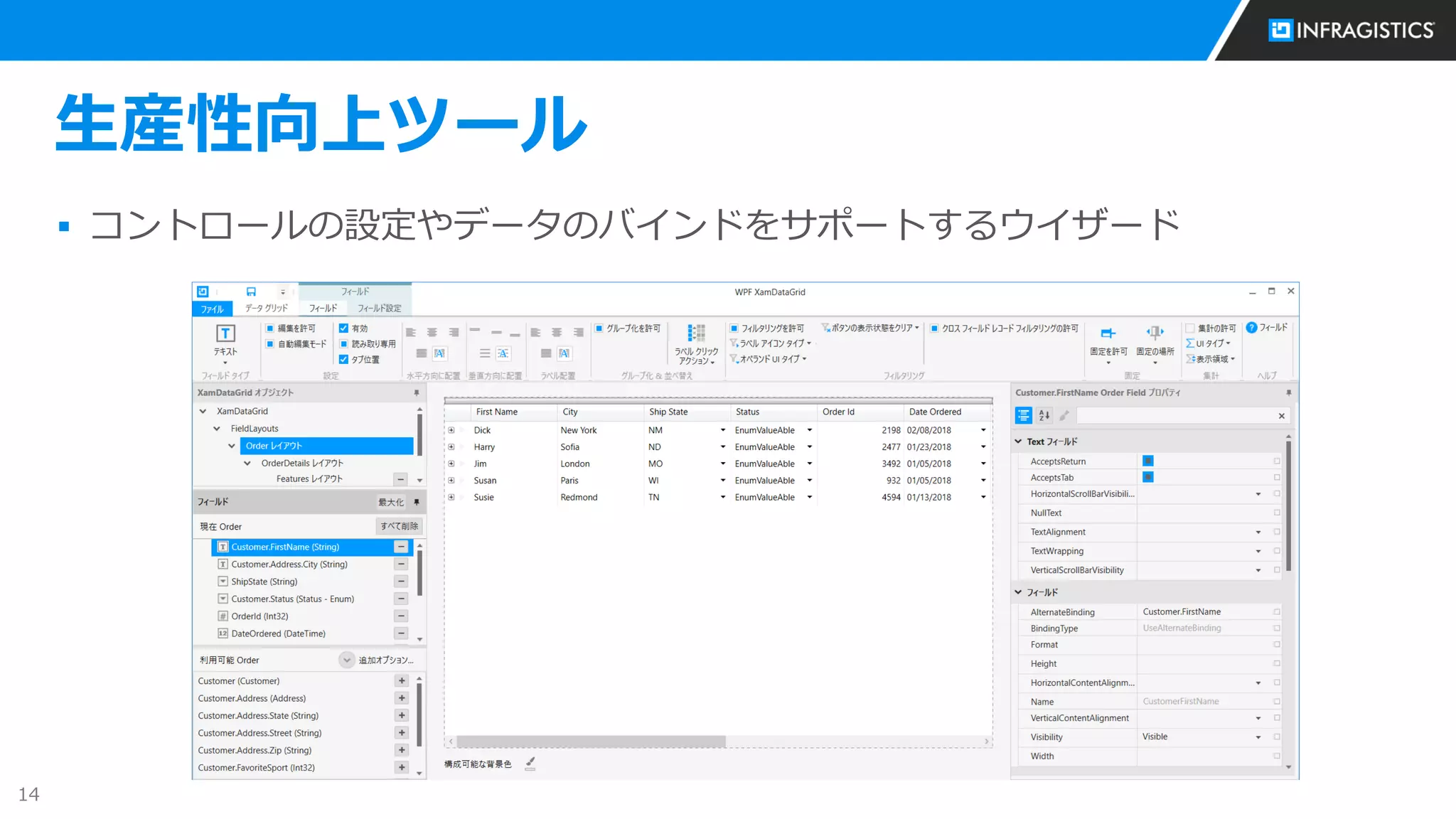Viewport: 1456px width, 819px height.
Task: Clear the property search box with X
Action: coord(1282,416)
